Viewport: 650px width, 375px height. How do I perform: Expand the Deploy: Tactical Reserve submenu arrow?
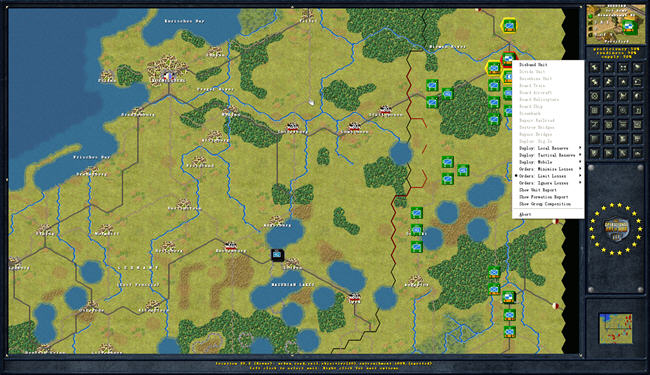pos(580,155)
